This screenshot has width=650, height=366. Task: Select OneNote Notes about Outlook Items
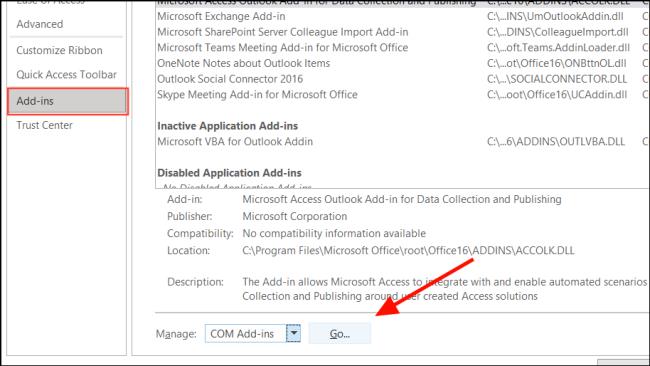pos(243,63)
